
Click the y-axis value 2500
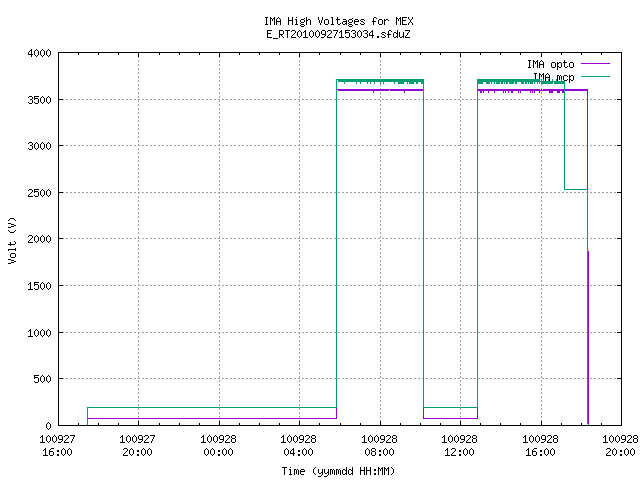point(39,193)
